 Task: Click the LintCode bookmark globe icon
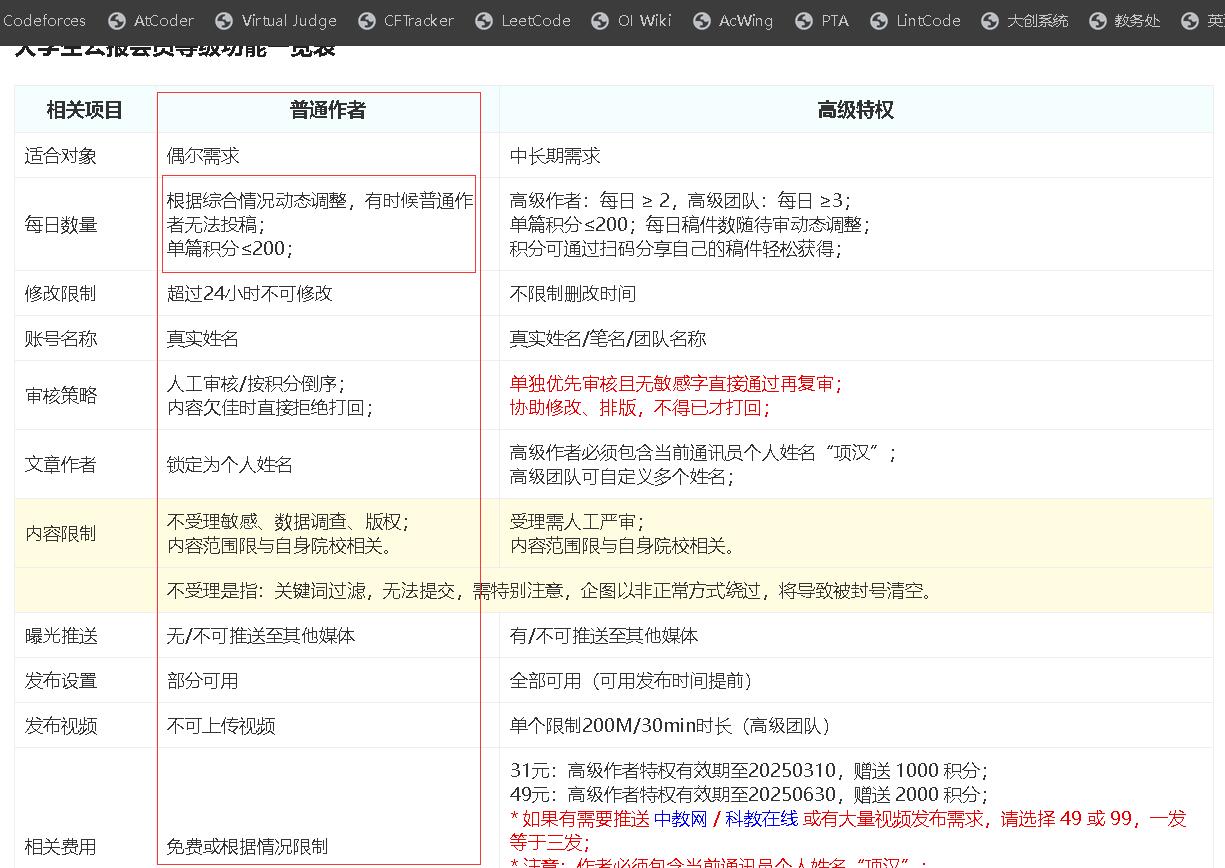(879, 21)
